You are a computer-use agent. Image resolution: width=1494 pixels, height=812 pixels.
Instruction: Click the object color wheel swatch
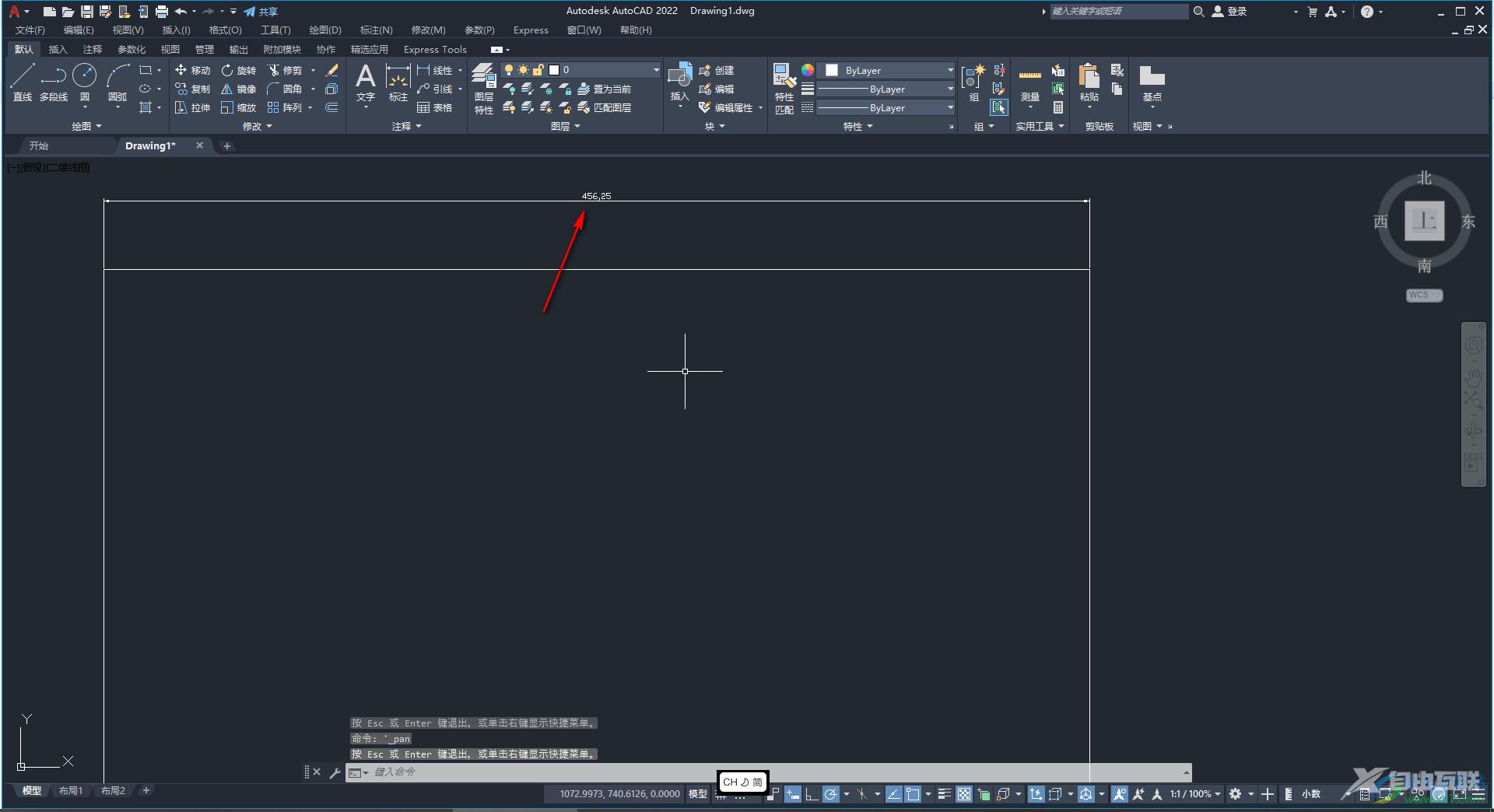click(x=808, y=70)
